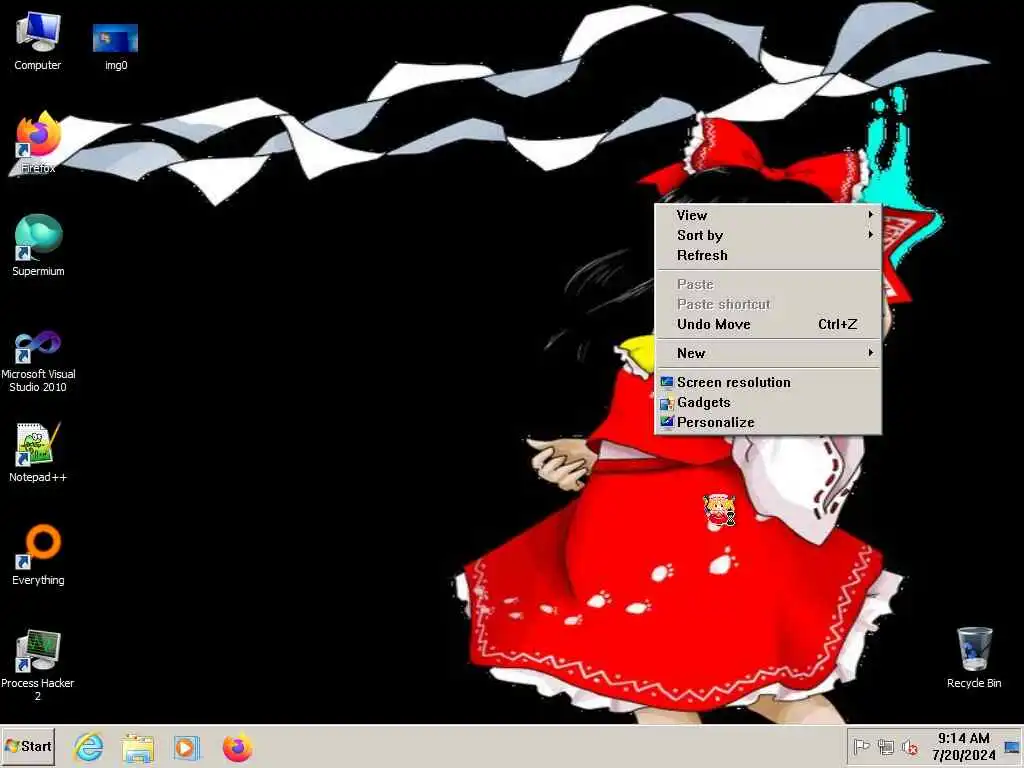Screen dimensions: 1024x768
Task: Choose Refresh in context menu
Action: tap(768, 255)
